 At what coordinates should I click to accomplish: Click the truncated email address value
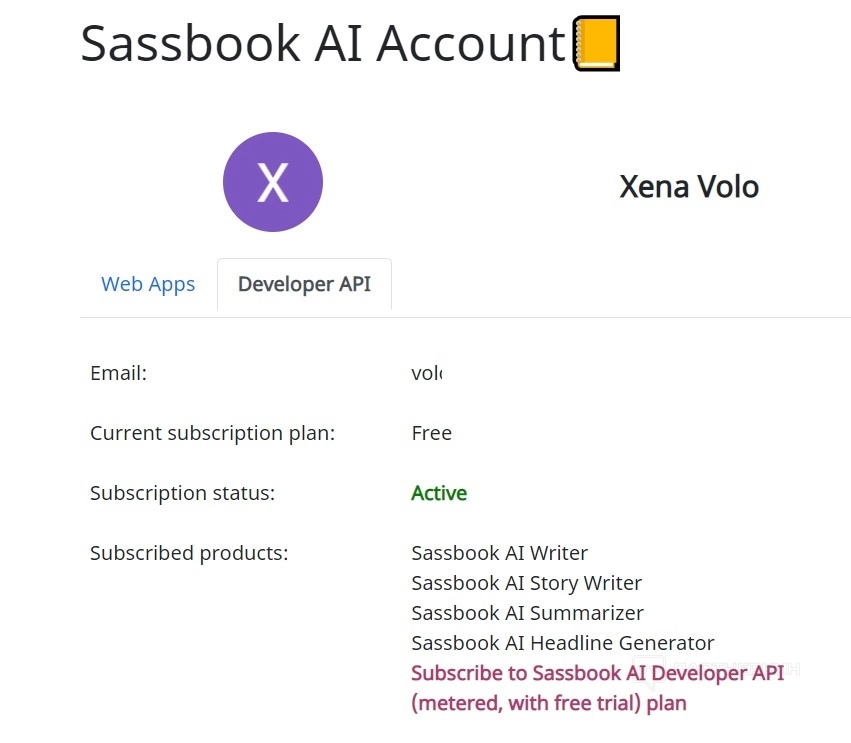point(427,374)
